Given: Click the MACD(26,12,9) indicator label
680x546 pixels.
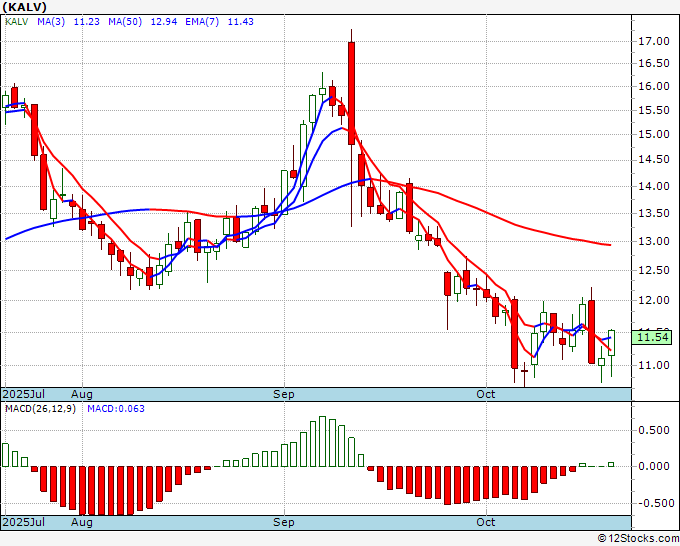Looking at the screenshot, I should tap(40, 409).
